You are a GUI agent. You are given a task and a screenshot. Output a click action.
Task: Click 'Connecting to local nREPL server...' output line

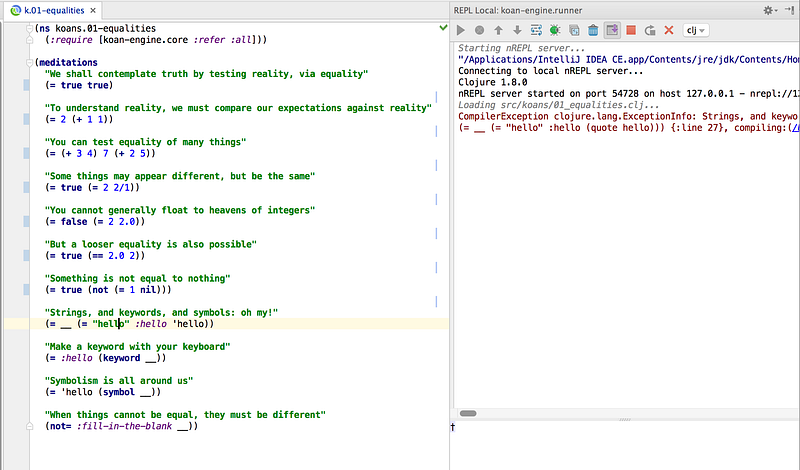[551, 71]
